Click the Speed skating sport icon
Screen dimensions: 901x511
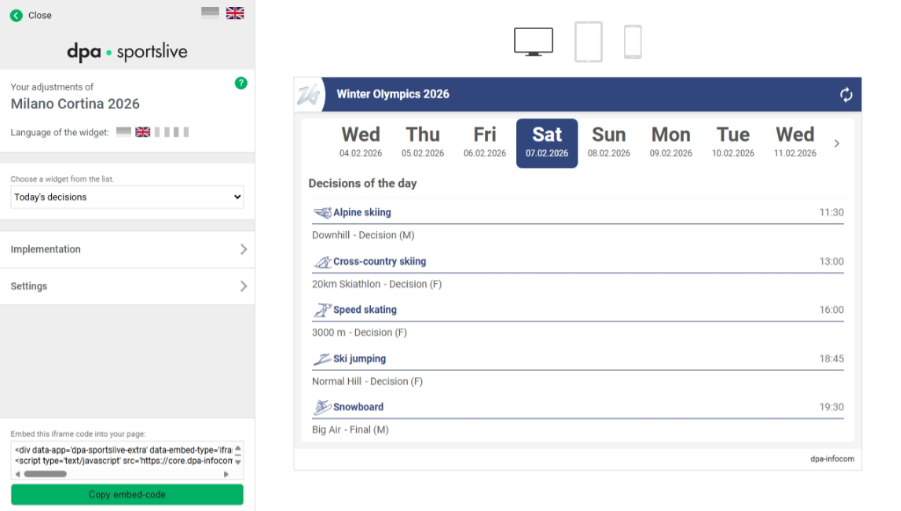click(x=322, y=310)
